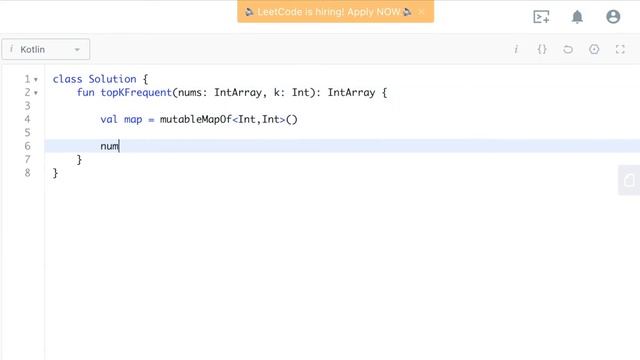Dismiss the hiring banner with its X
Screen dimensions: 640x360
(422, 12)
